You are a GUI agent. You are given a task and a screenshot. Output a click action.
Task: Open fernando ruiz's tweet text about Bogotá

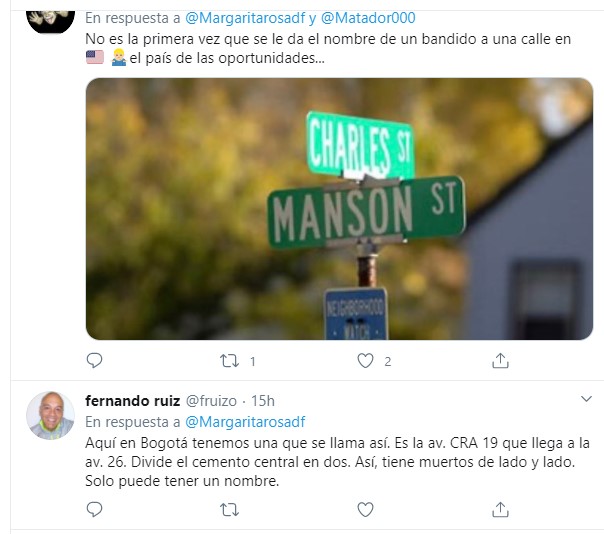click(x=337, y=462)
